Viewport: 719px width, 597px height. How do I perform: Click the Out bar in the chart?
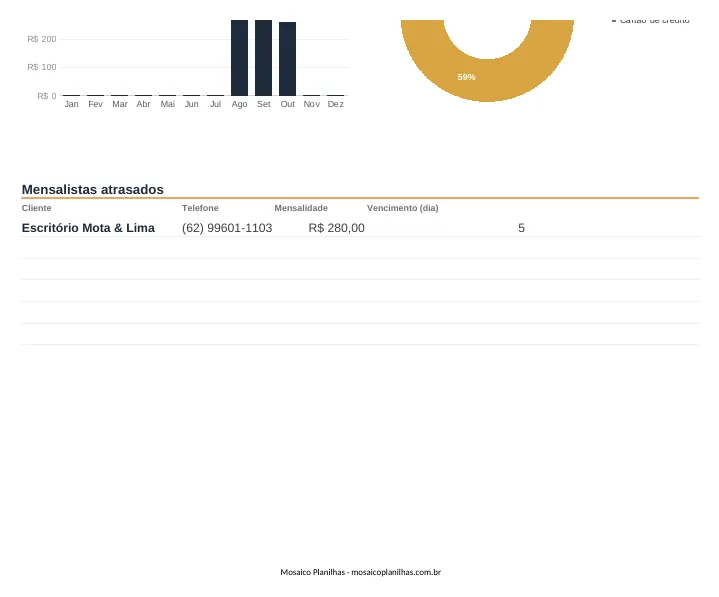(x=288, y=59)
